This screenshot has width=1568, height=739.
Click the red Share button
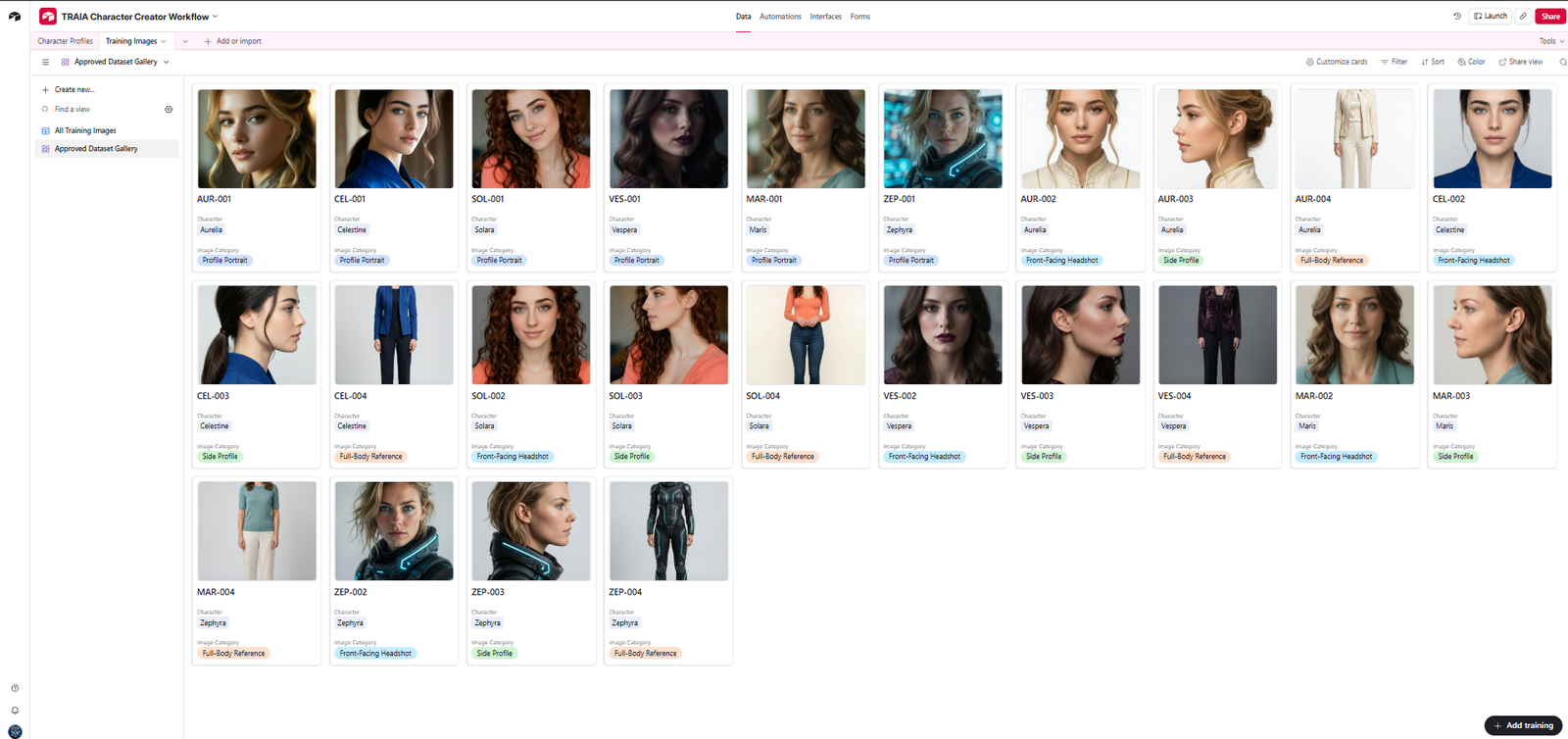click(1550, 16)
